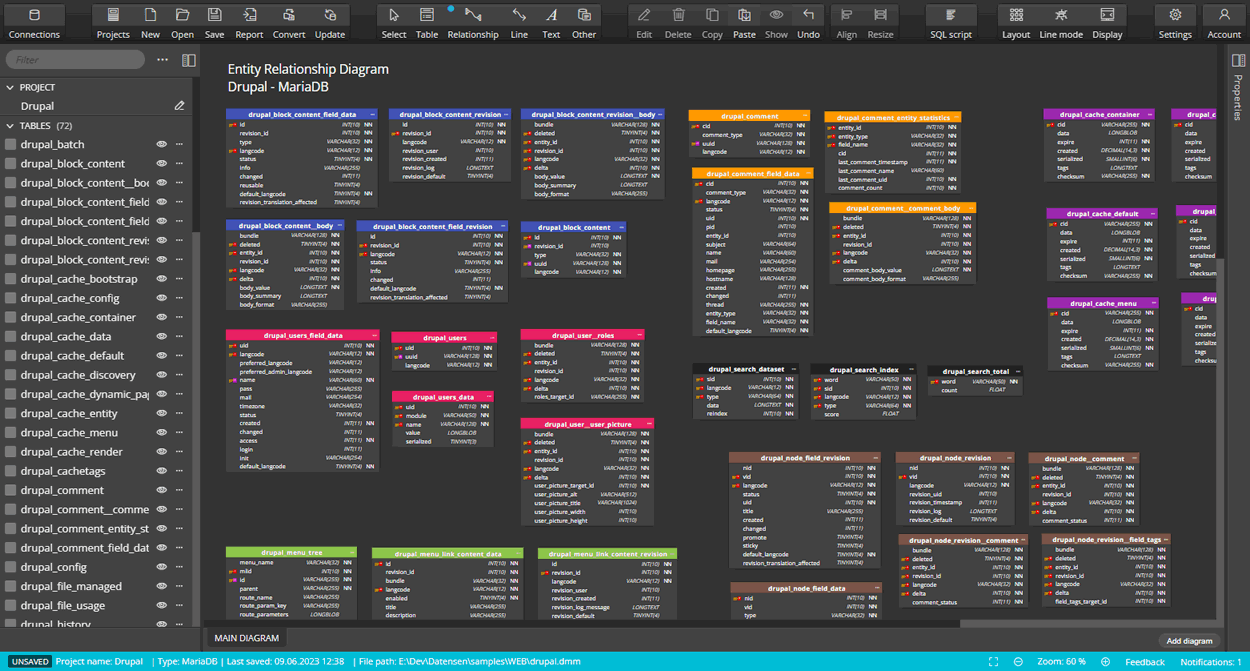Switch to the MAIN DIAGRAM tab
This screenshot has height=671, width=1250.
coord(247,638)
